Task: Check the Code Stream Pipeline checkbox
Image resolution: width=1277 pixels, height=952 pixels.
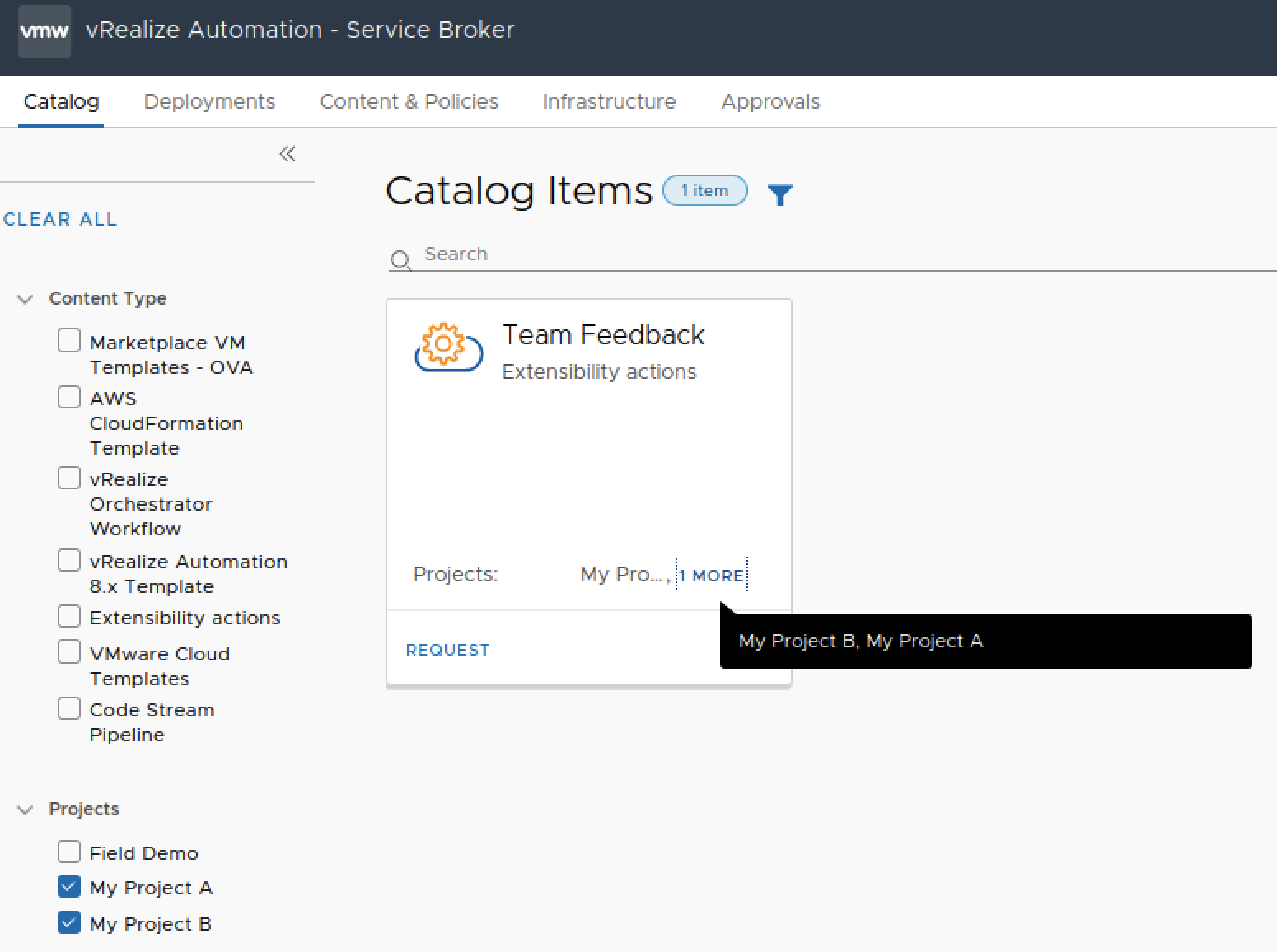Action: click(x=69, y=708)
